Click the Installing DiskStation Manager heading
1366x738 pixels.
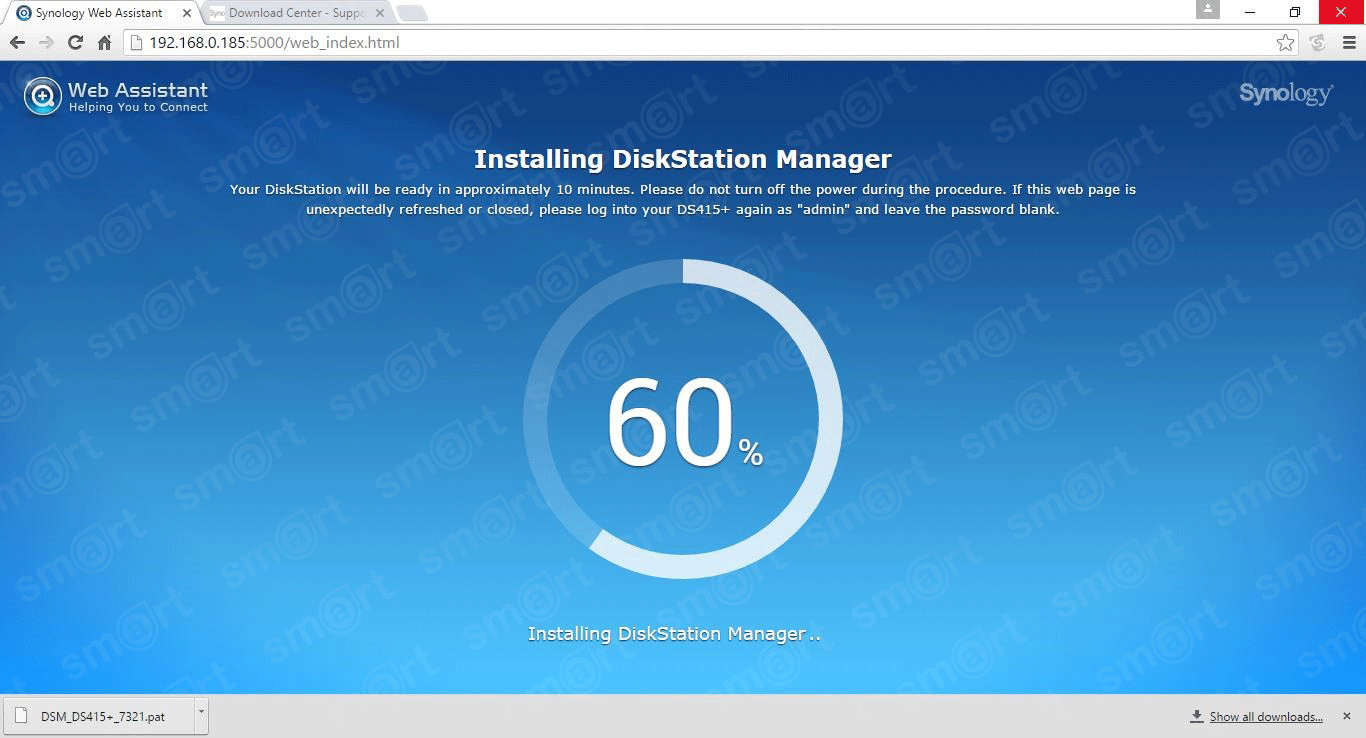(x=683, y=159)
